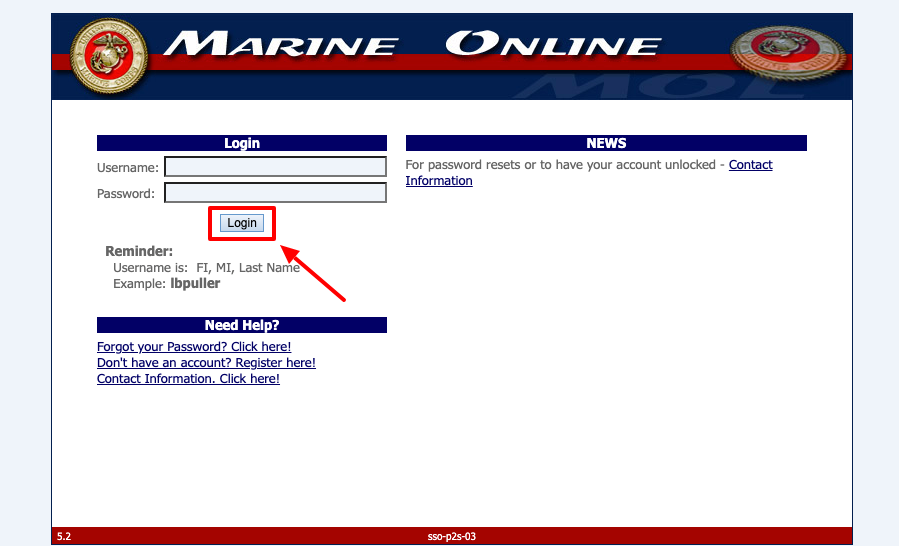Click the Password: label
This screenshot has width=899, height=546.
pos(126,194)
